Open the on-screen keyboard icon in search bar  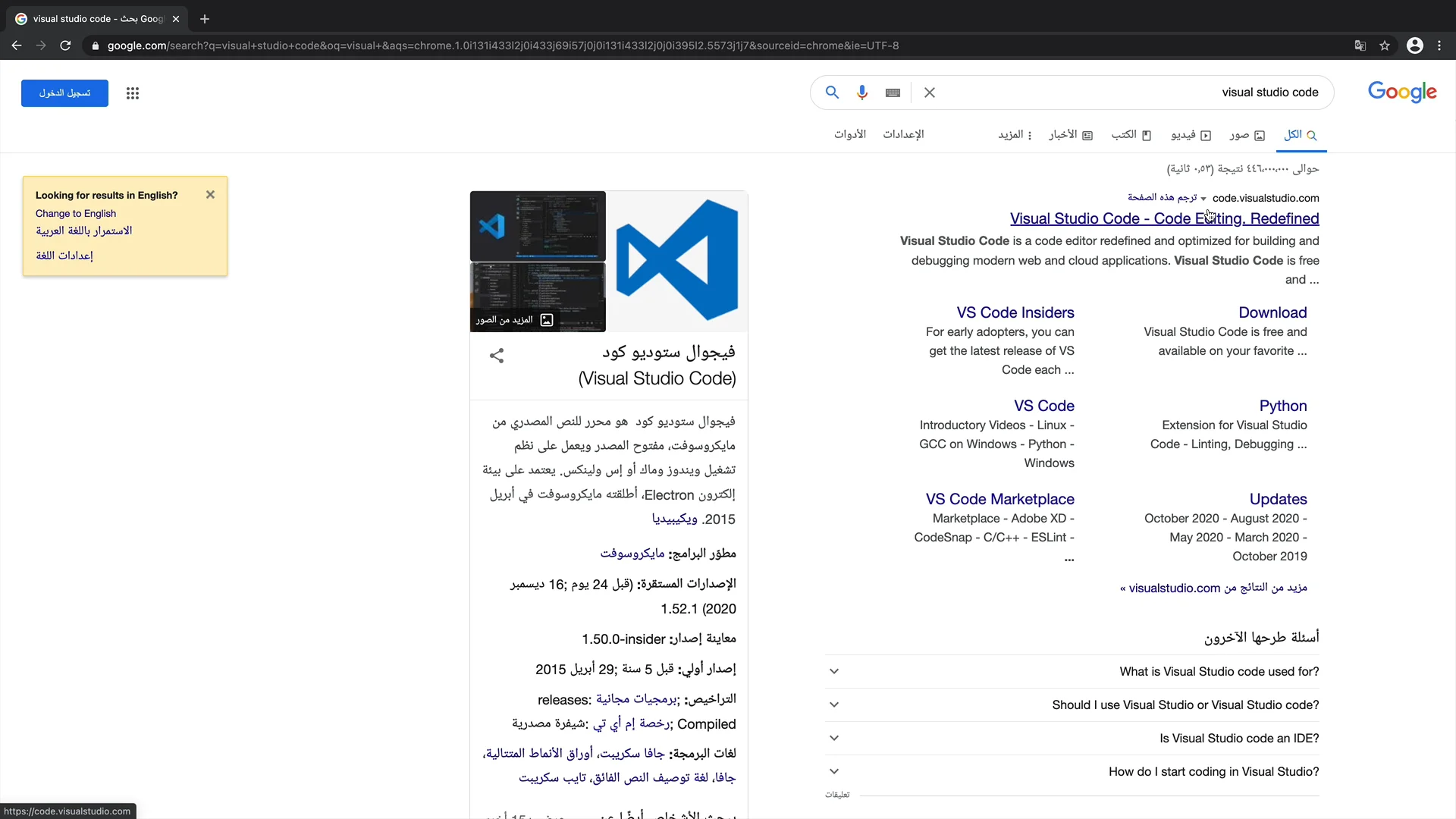[893, 93]
